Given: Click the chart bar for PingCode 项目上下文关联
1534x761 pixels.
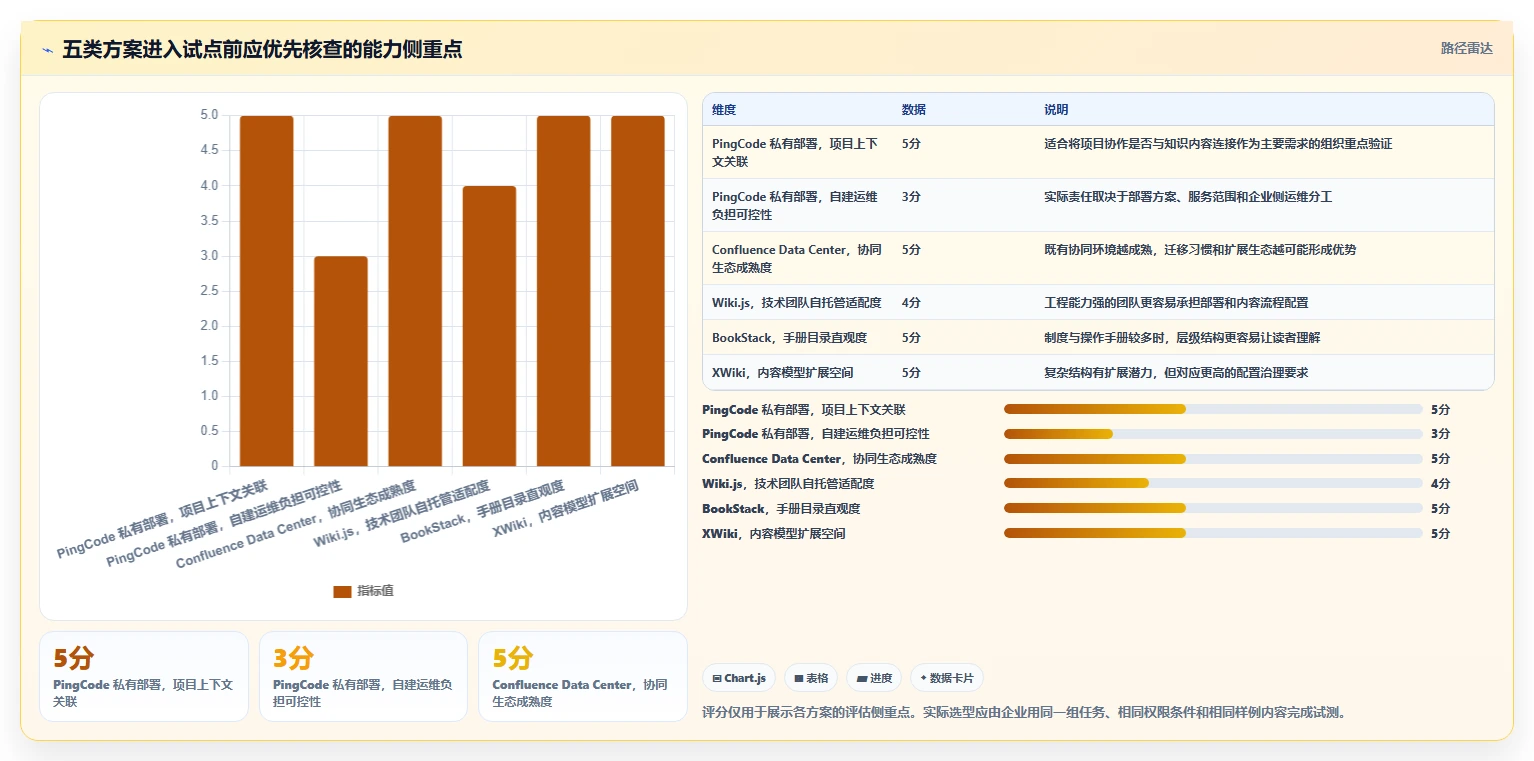Looking at the screenshot, I should [266, 291].
